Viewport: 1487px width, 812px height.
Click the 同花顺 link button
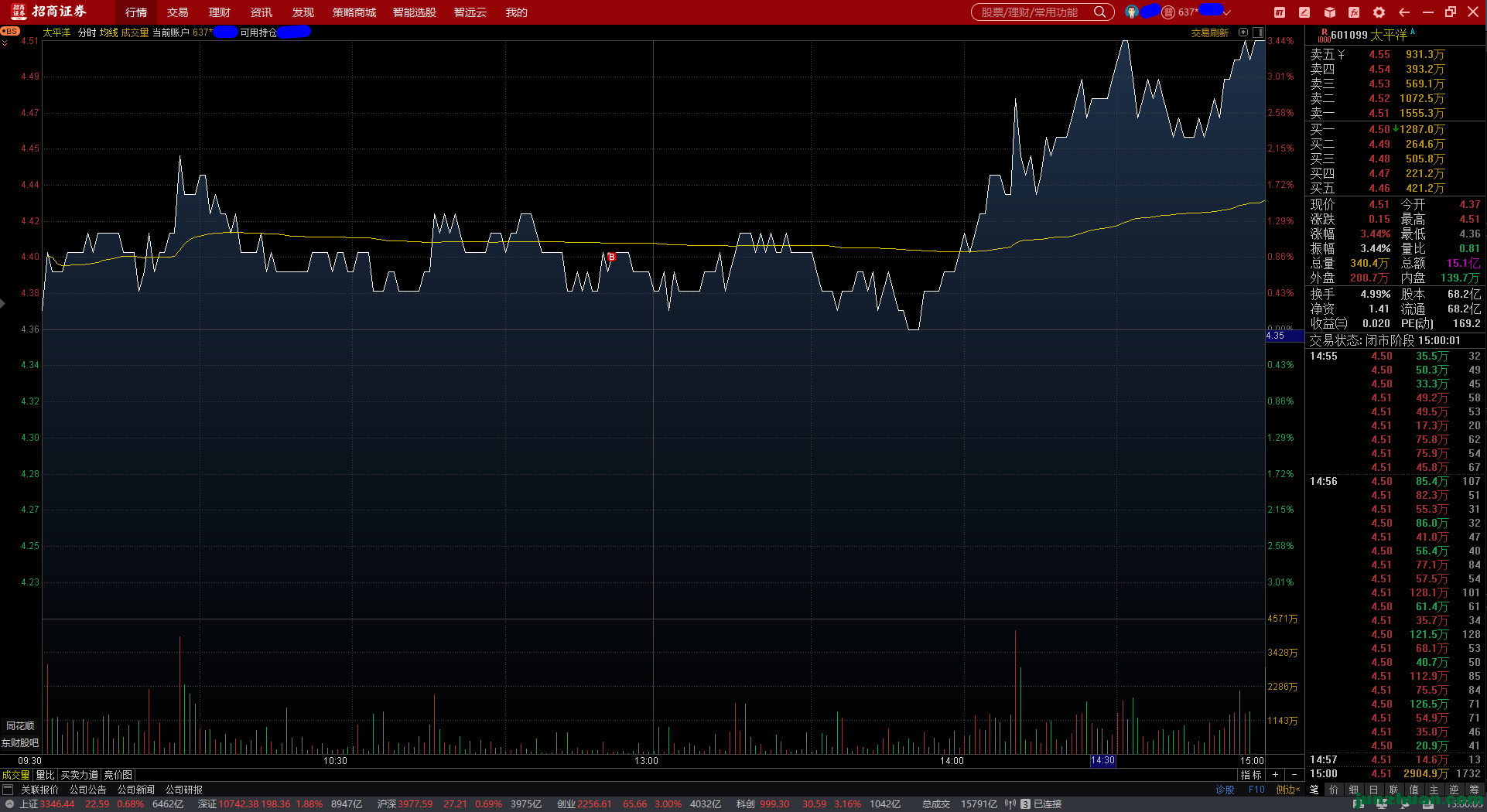[20, 726]
